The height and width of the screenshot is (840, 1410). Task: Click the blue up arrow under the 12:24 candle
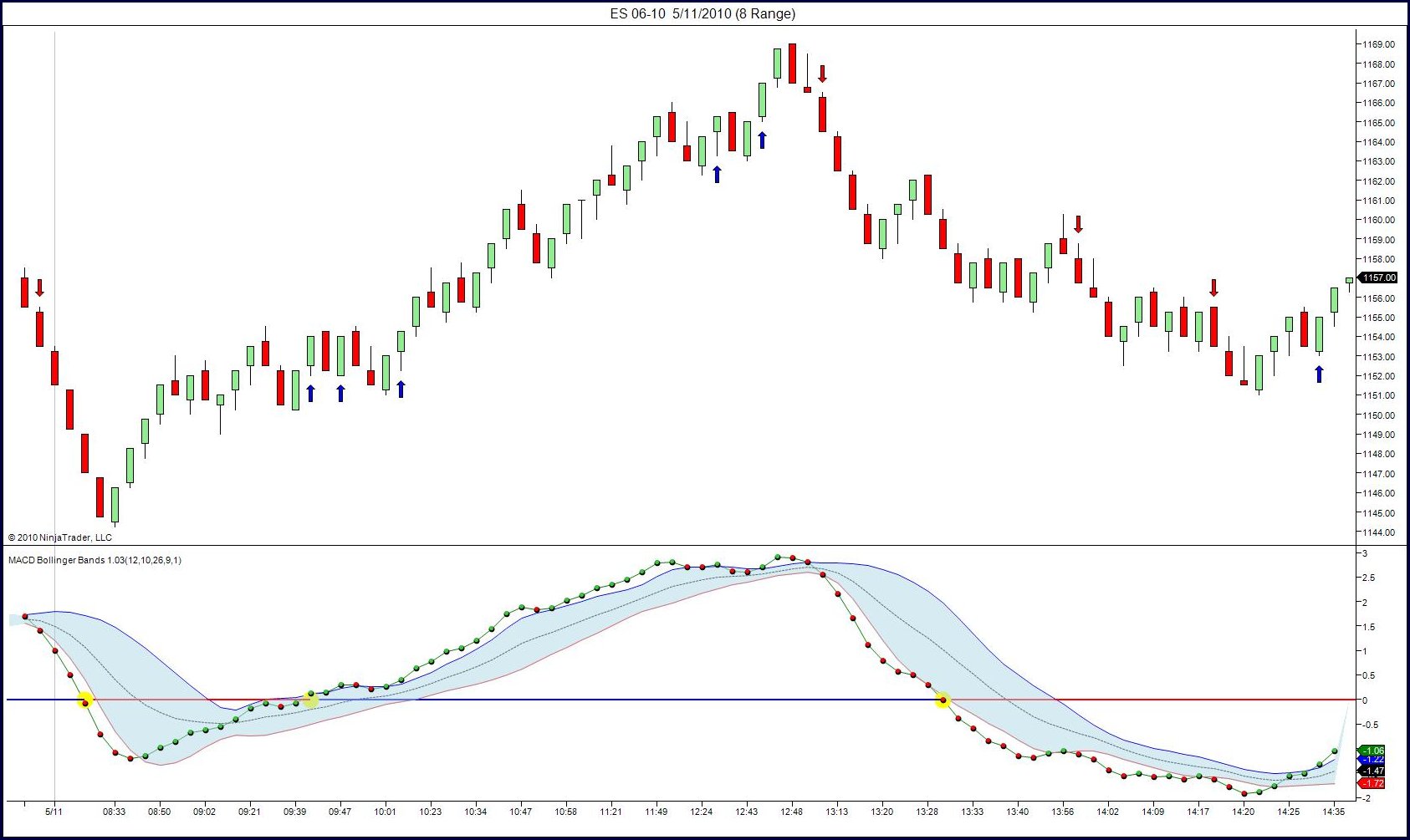pyautogui.click(x=717, y=174)
